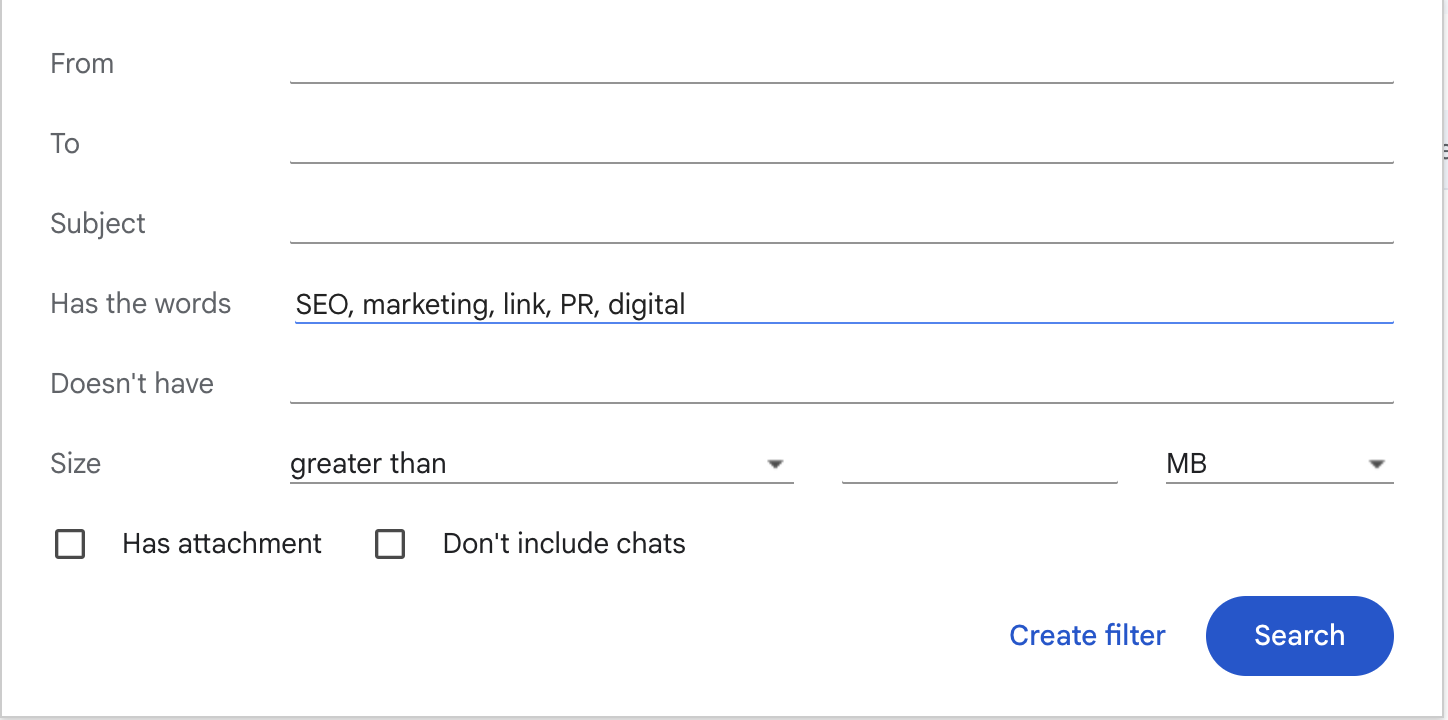1448x720 pixels.
Task: Tick the Don't include chats checkbox
Action: pos(390,544)
